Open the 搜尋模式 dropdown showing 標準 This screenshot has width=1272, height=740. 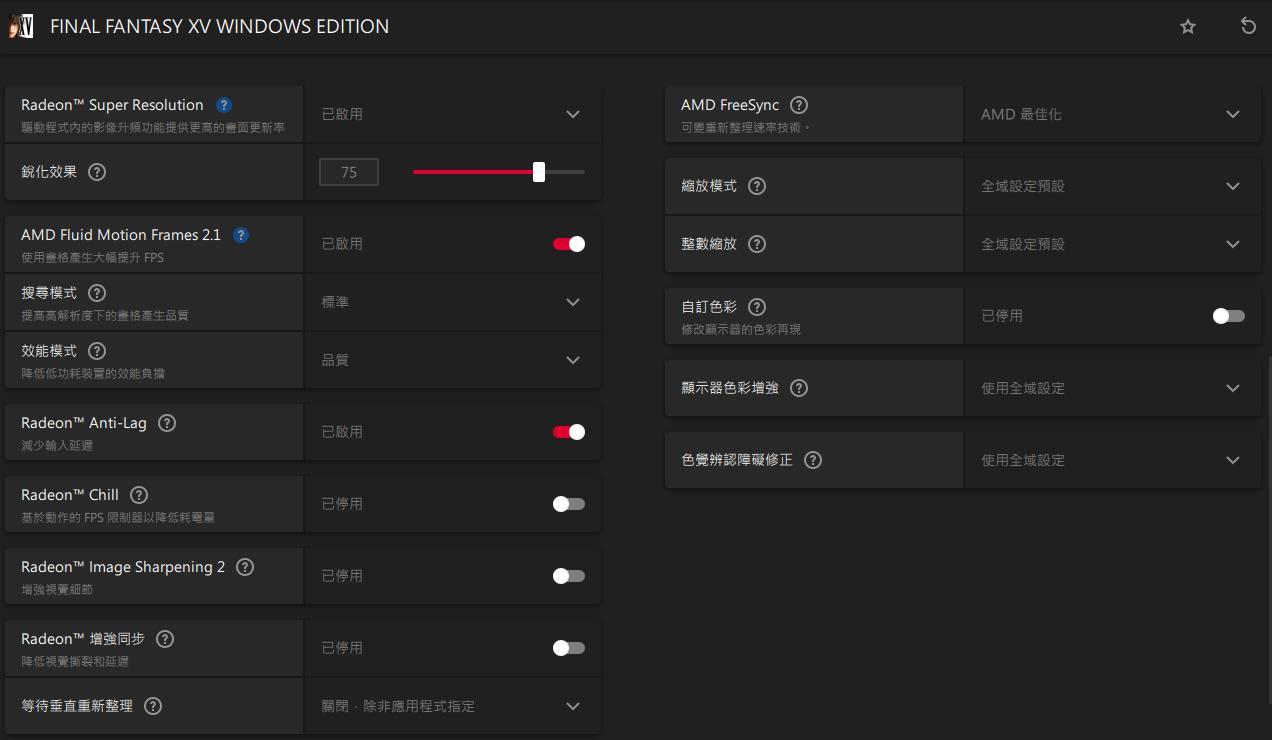pyautogui.click(x=453, y=302)
